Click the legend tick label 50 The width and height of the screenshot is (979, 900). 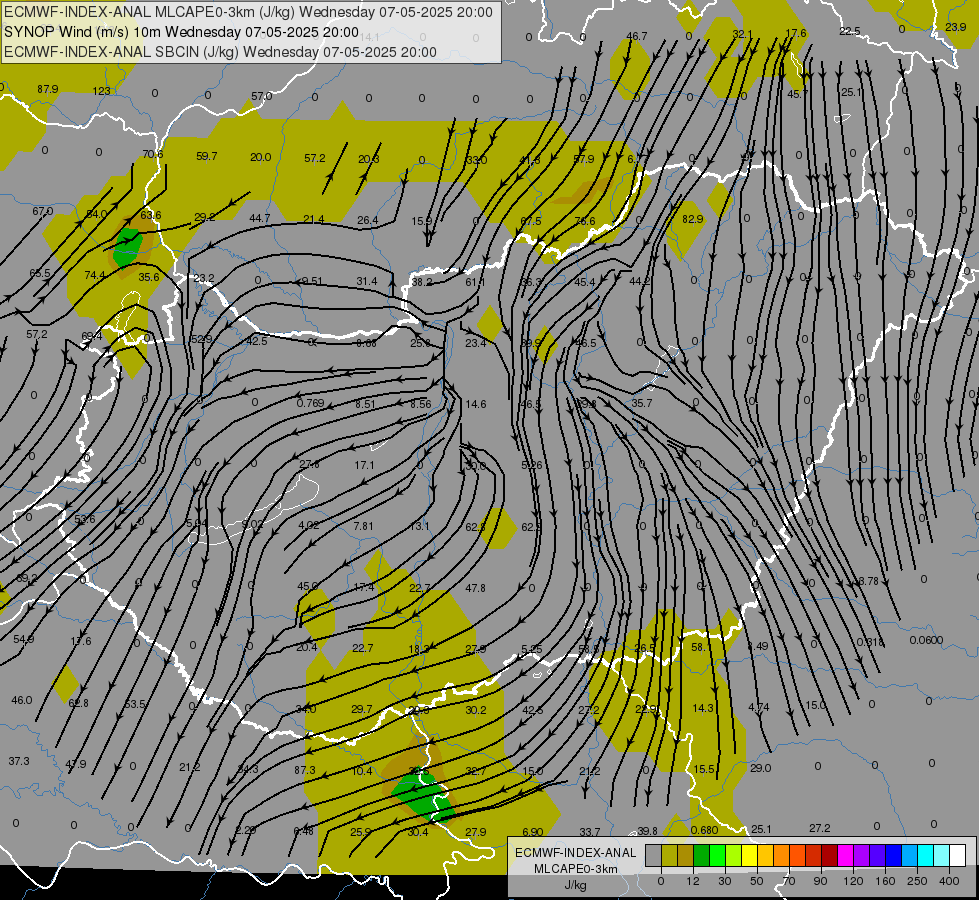coord(757,881)
